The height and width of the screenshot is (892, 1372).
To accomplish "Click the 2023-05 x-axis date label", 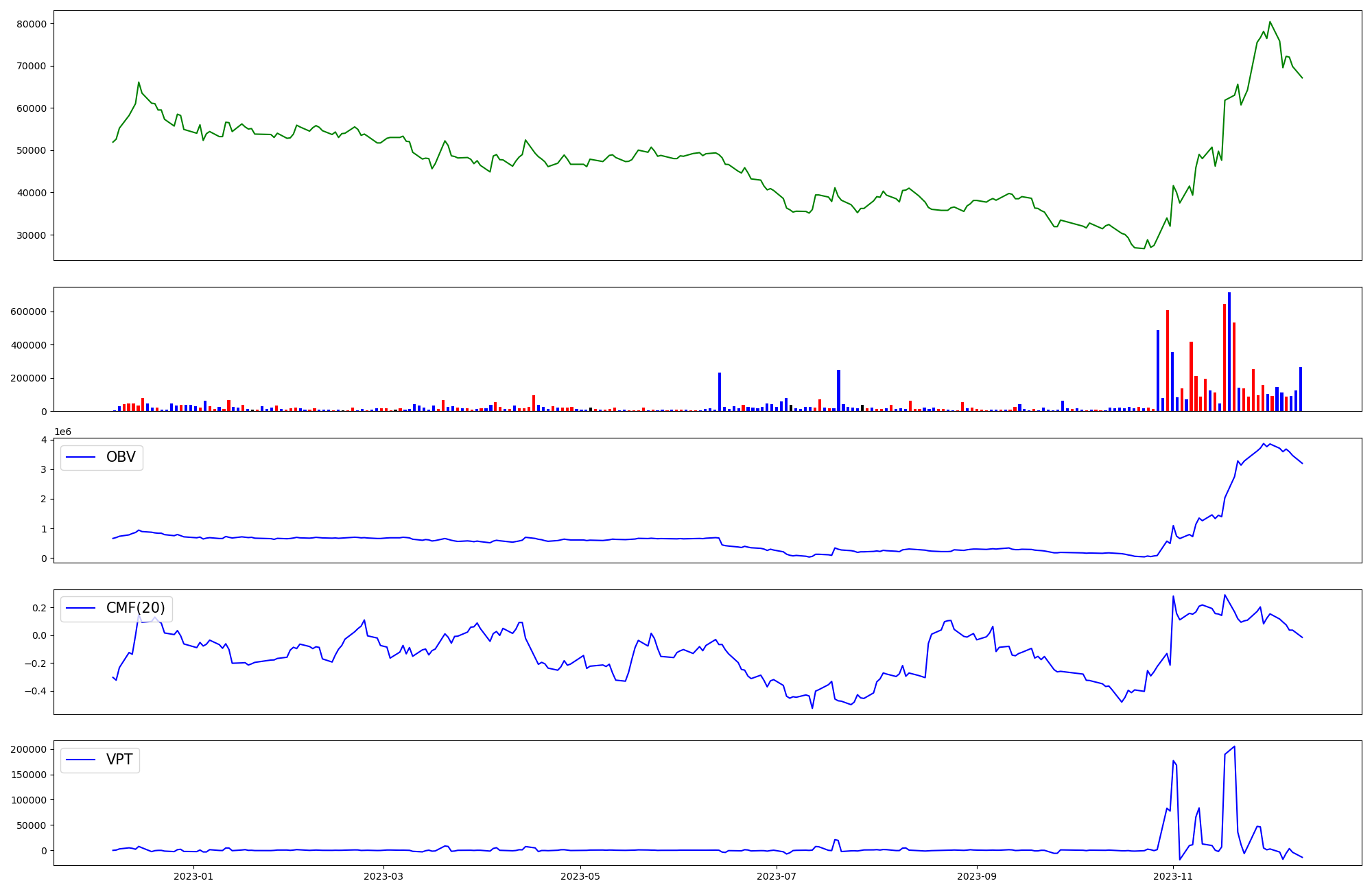I will (580, 876).
